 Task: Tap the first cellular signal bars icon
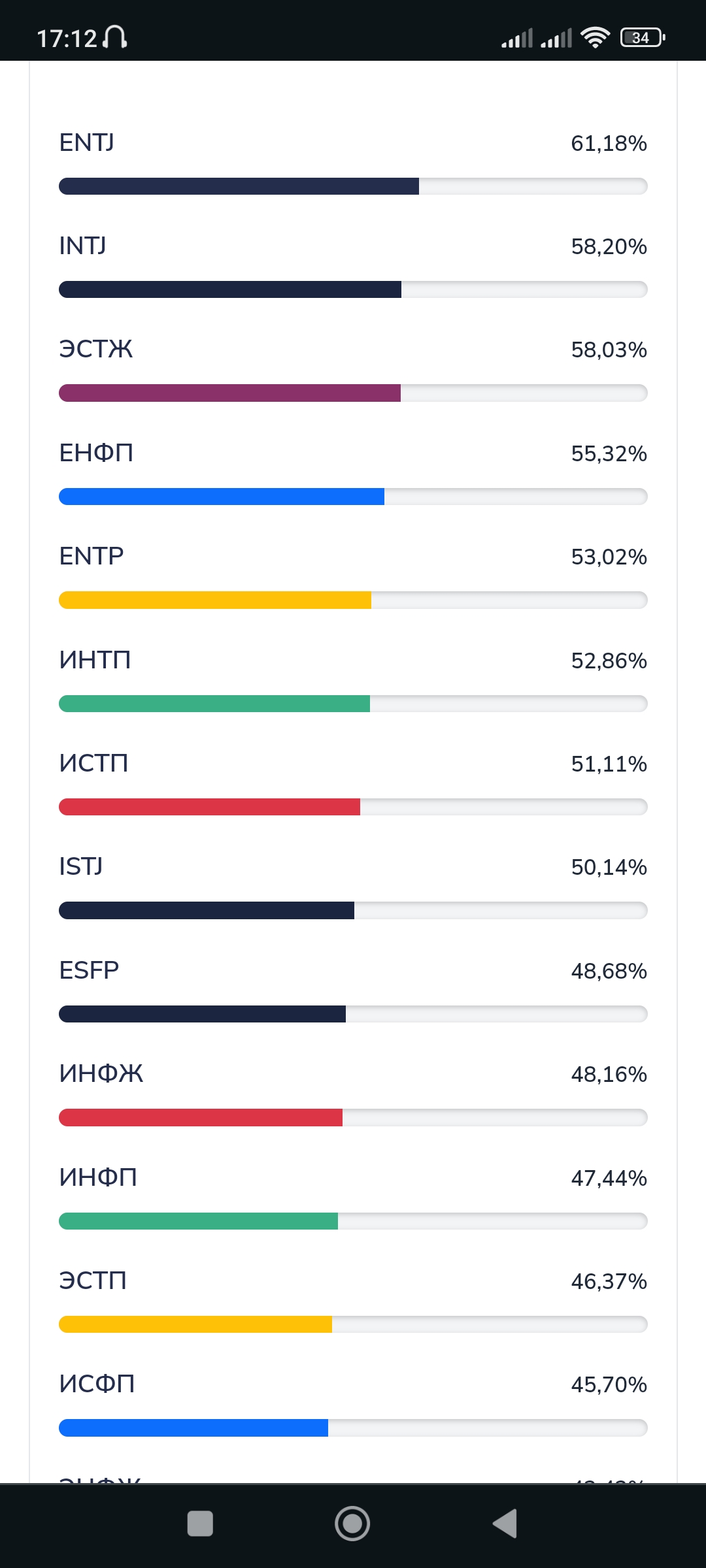pyautogui.click(x=517, y=39)
